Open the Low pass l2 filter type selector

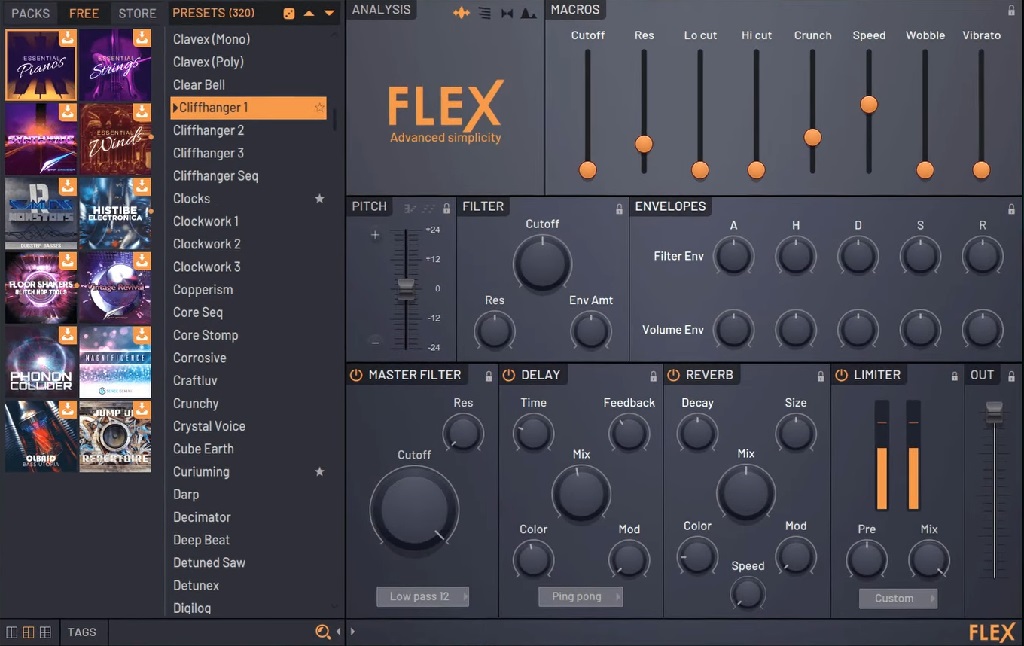pyautogui.click(x=421, y=596)
